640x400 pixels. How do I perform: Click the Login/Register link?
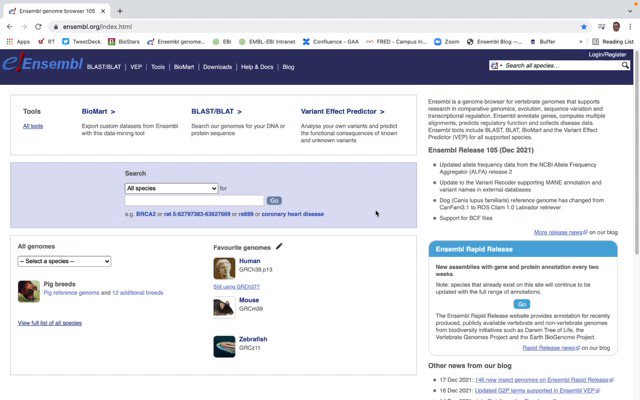point(607,54)
